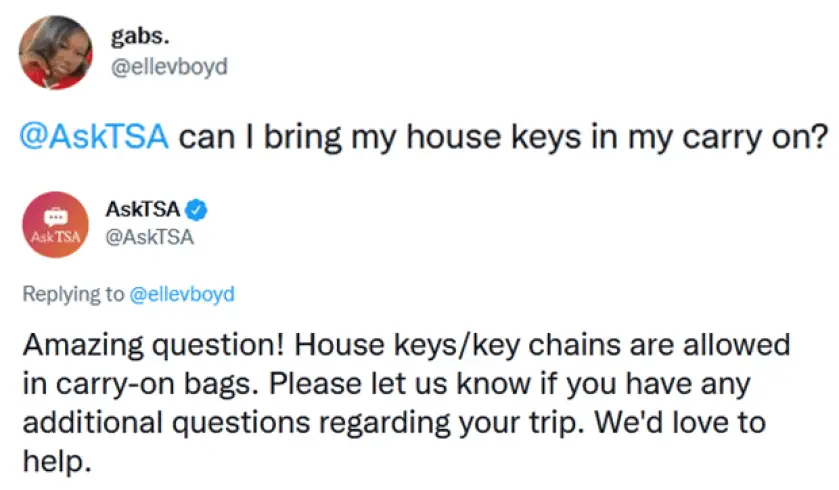Click the suitcase chat bubble inside AskTSA logo
This screenshot has width=839, height=490.
tap(55, 216)
